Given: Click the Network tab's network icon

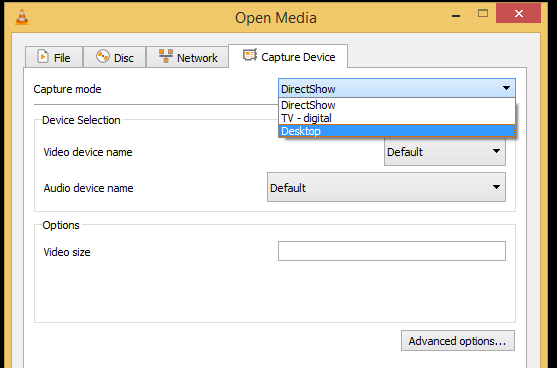Looking at the screenshot, I should coord(166,56).
